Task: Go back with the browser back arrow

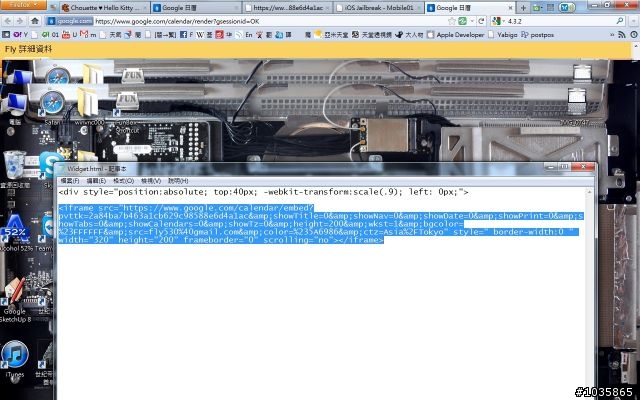Action: pyautogui.click(x=8, y=21)
